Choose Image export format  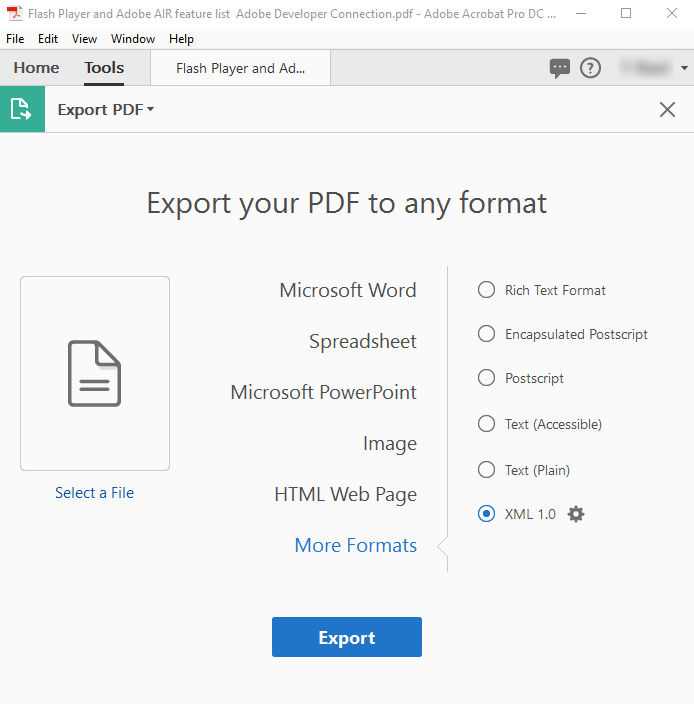[390, 444]
